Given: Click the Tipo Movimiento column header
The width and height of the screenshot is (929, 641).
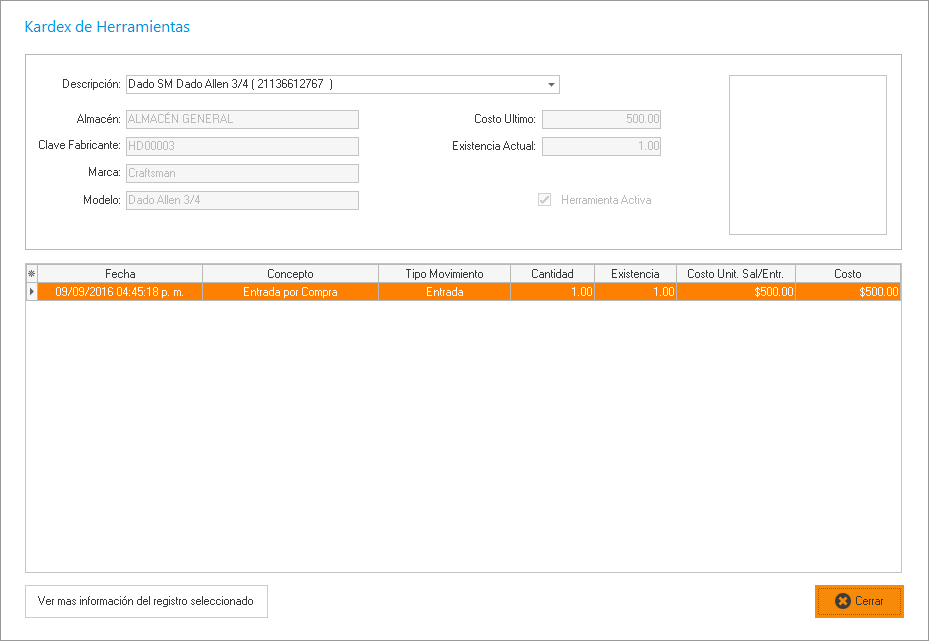Looking at the screenshot, I should 444,273.
